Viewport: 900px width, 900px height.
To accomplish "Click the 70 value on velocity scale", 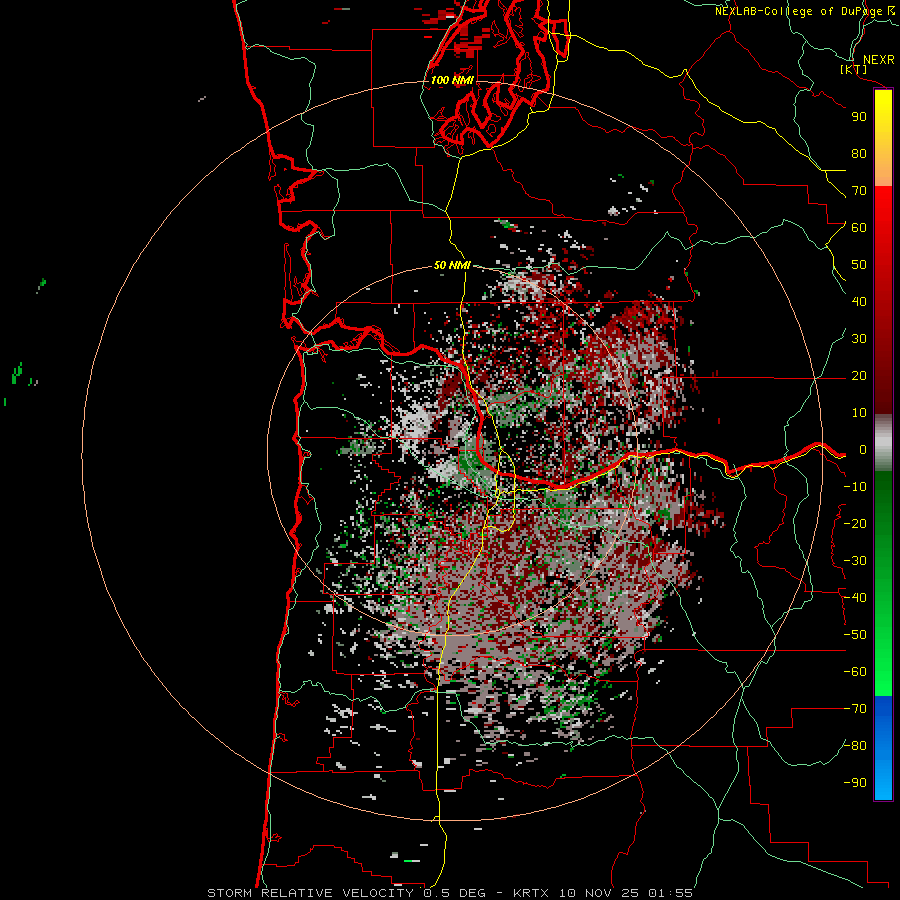I will [859, 191].
